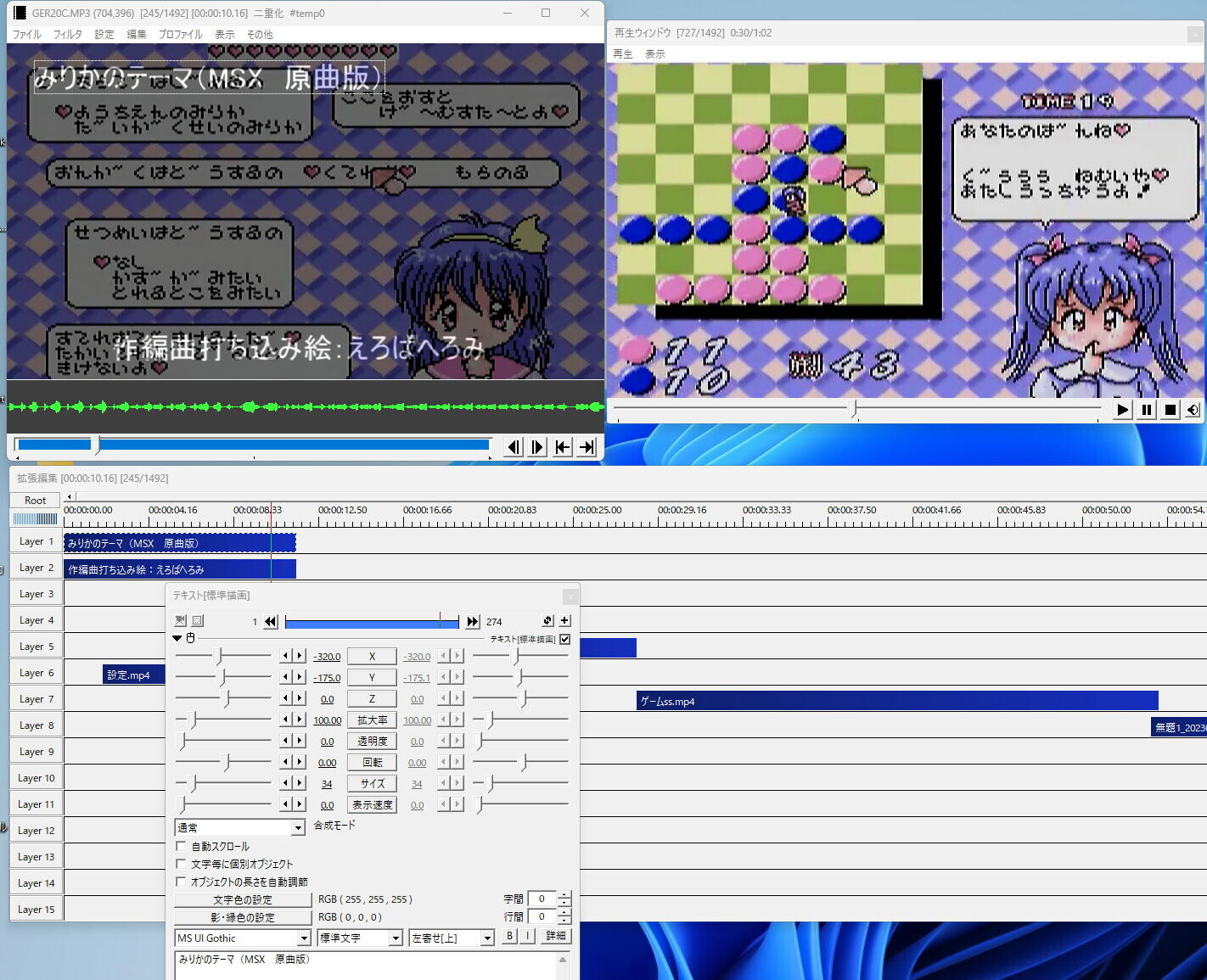Viewport: 1207px width, 980px height.
Task: Toggle italic I text style
Action: [527, 936]
